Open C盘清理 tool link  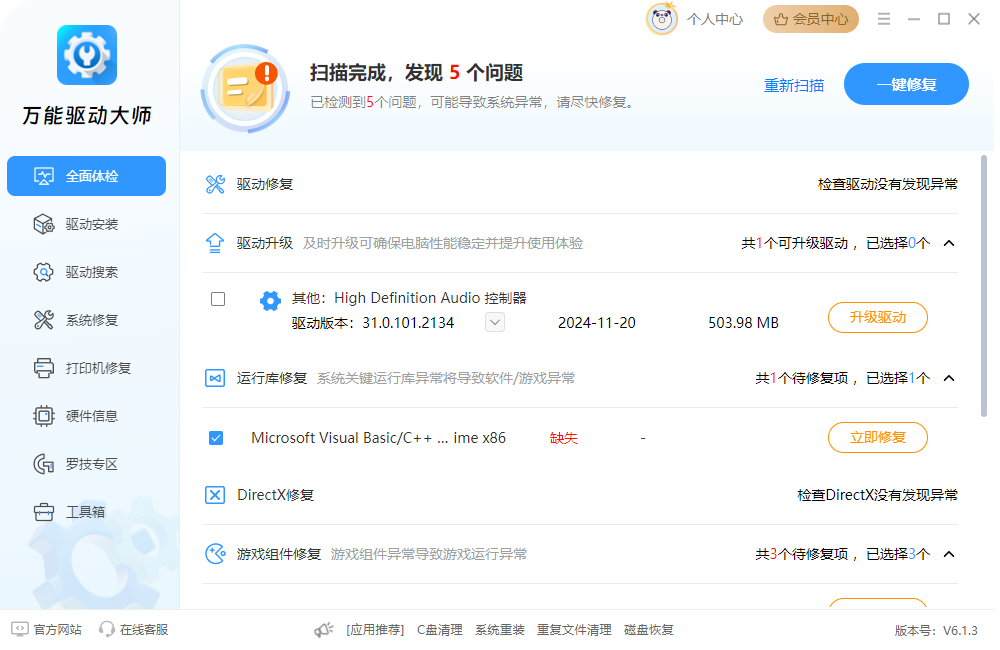pyautogui.click(x=440, y=630)
